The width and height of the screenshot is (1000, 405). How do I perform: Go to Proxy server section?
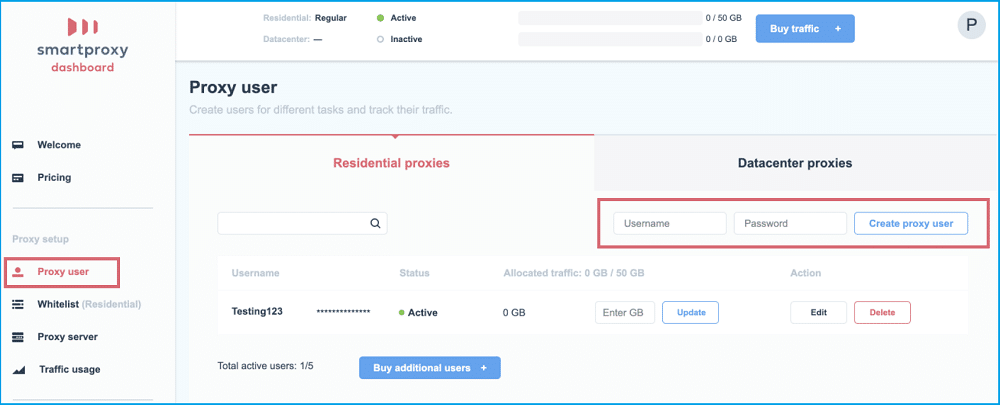coord(68,337)
